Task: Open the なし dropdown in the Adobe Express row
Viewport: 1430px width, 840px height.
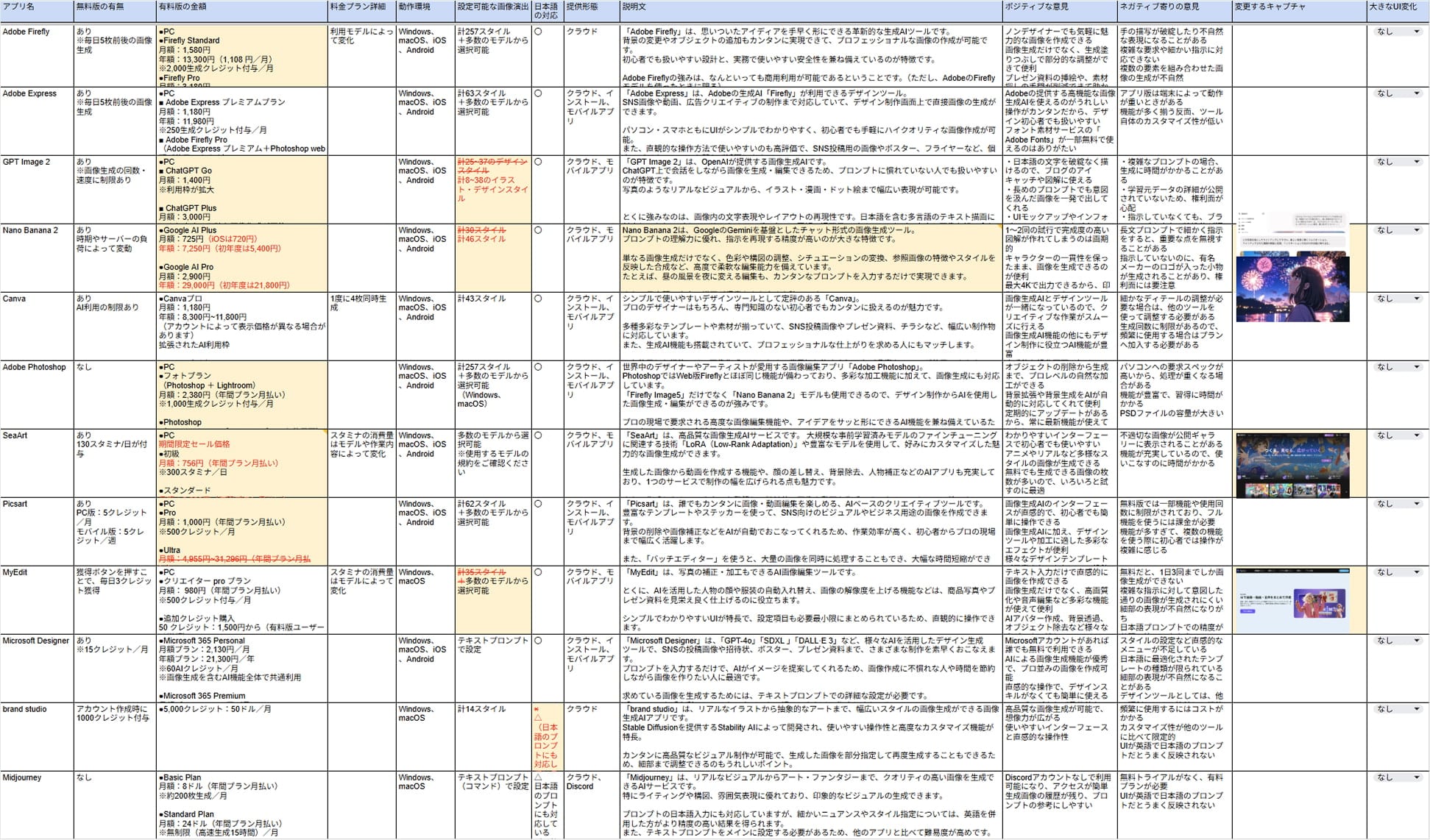Action: (x=1398, y=93)
